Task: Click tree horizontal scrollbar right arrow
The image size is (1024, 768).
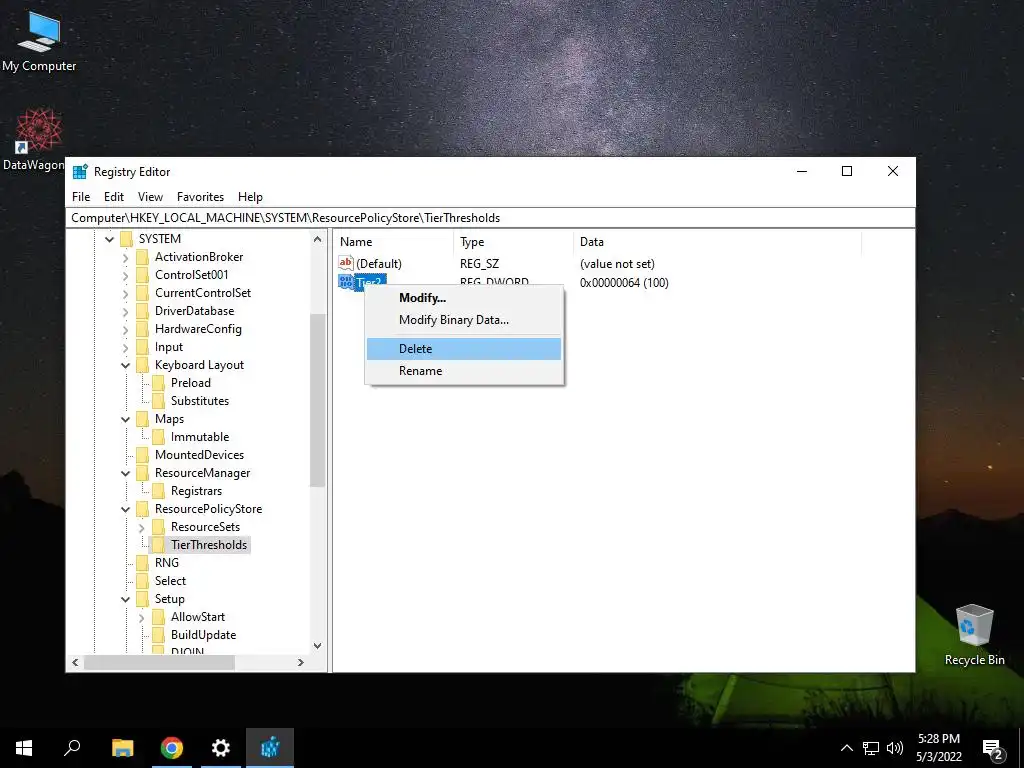Action: (x=300, y=662)
